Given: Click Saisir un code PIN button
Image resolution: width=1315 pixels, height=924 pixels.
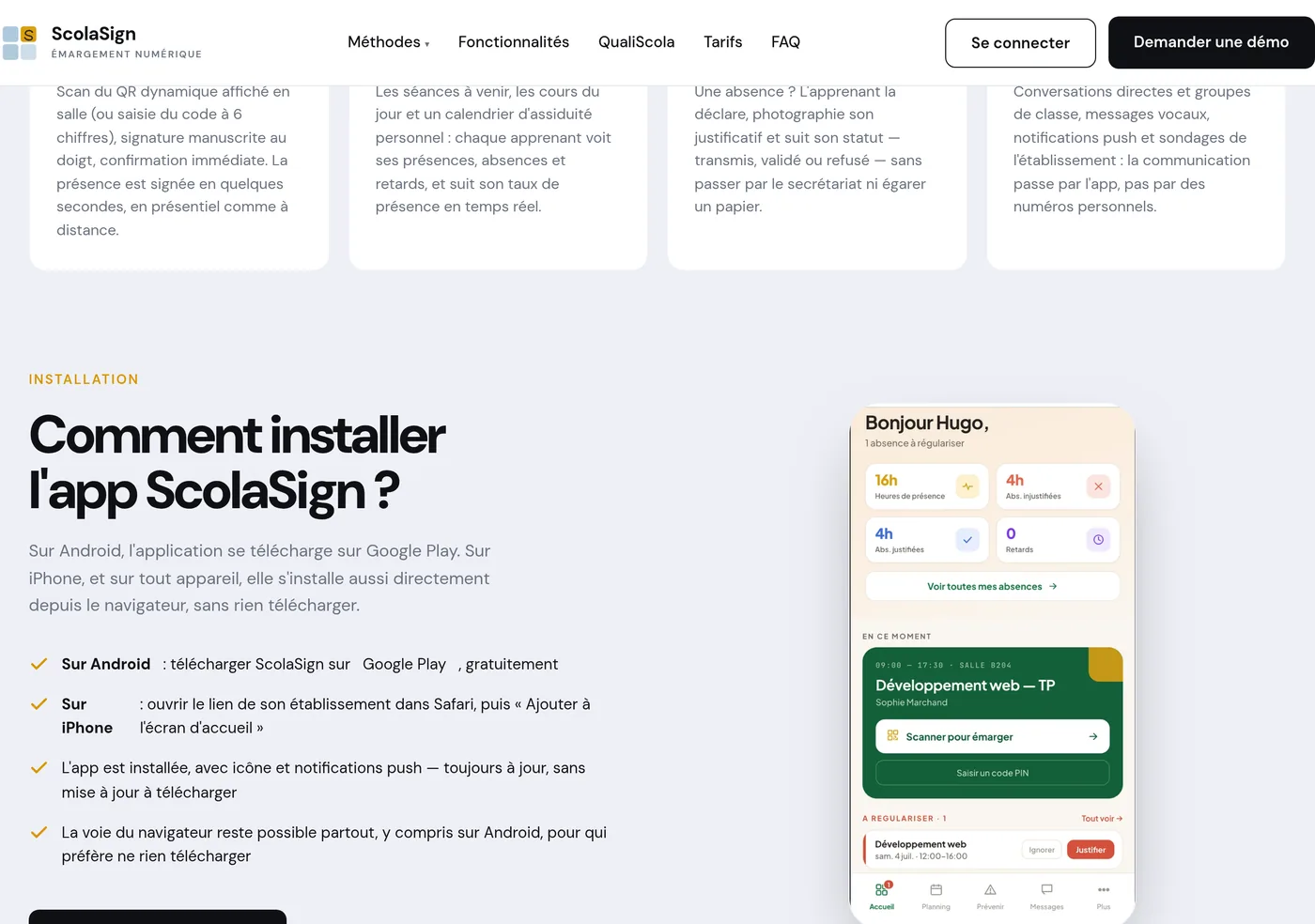Looking at the screenshot, I should point(992,773).
